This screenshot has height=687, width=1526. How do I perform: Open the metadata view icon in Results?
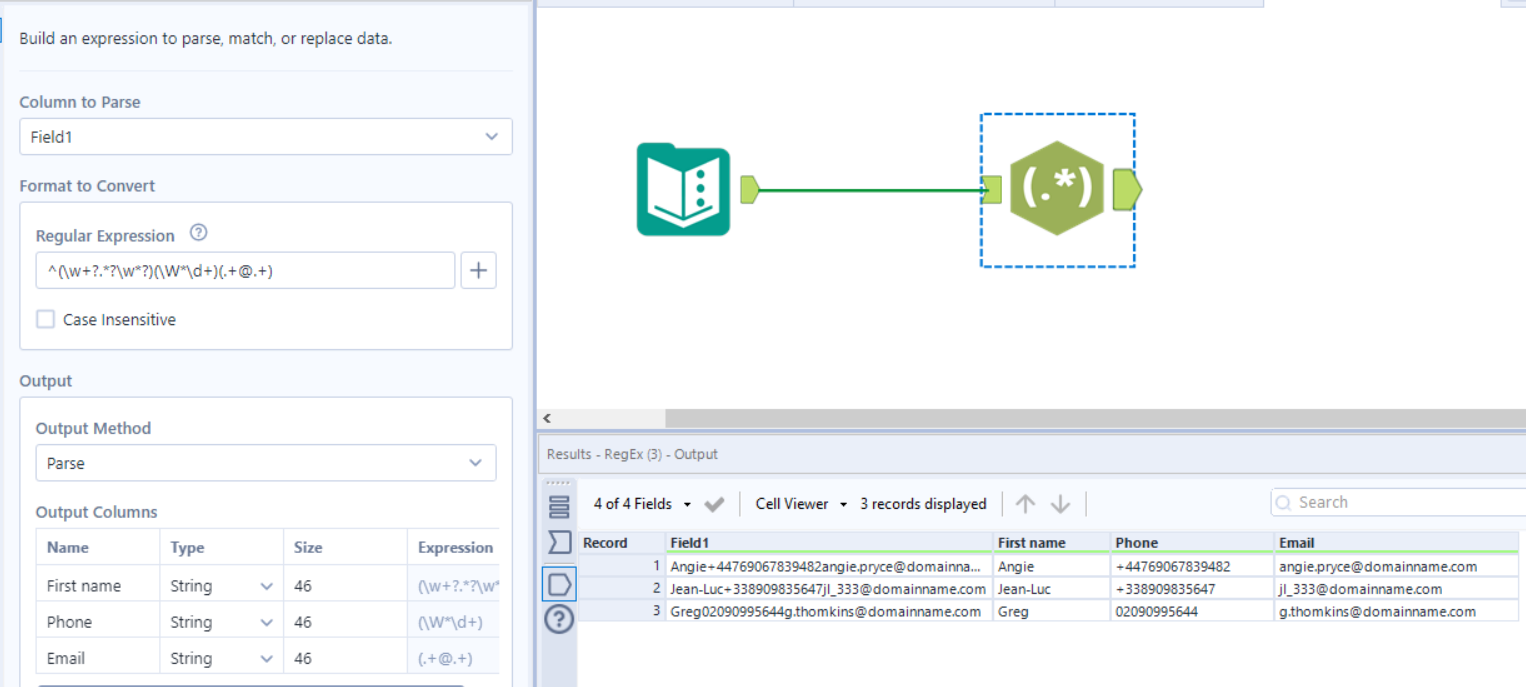pos(559,507)
